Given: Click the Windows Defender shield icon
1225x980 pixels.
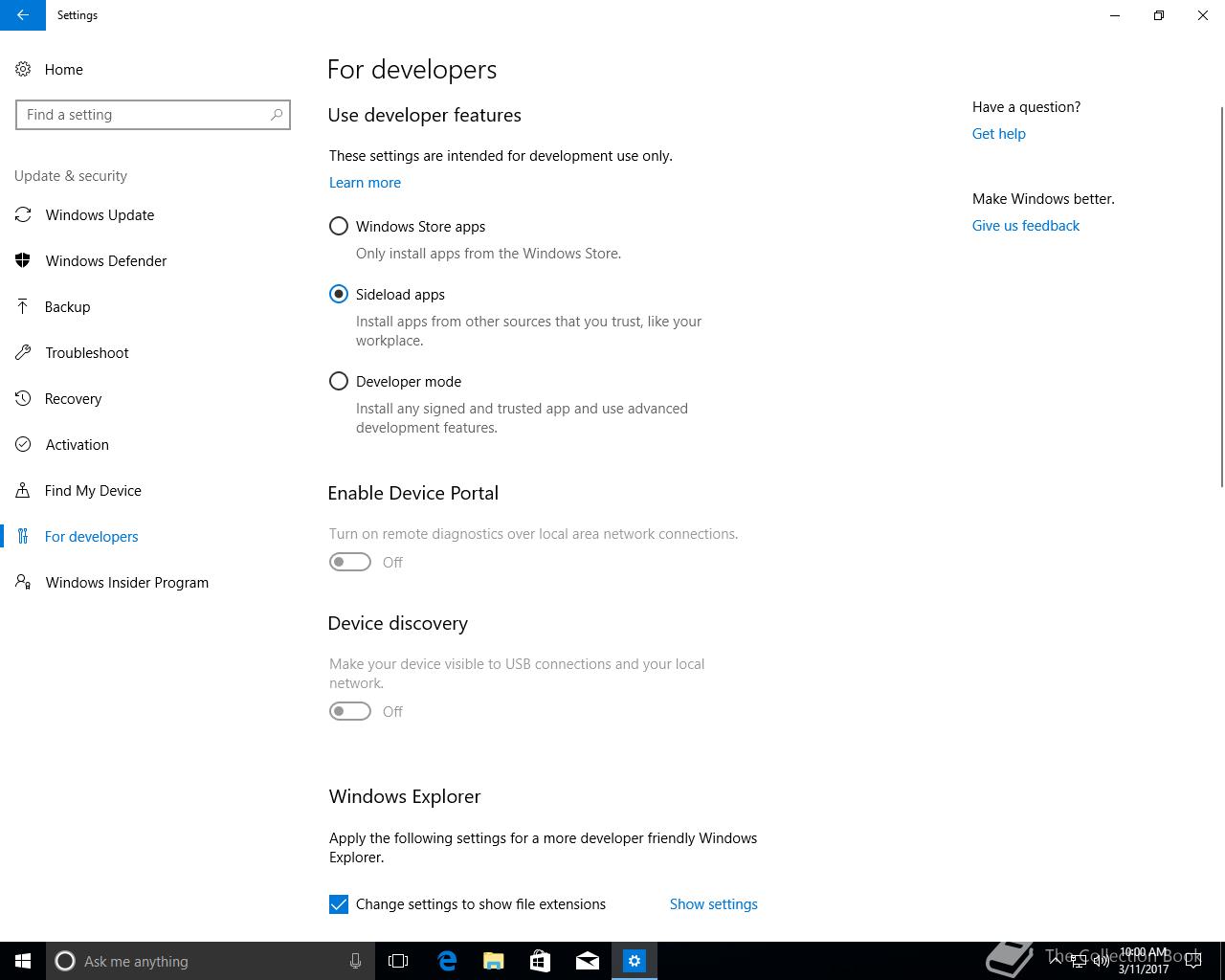Looking at the screenshot, I should pos(23,260).
